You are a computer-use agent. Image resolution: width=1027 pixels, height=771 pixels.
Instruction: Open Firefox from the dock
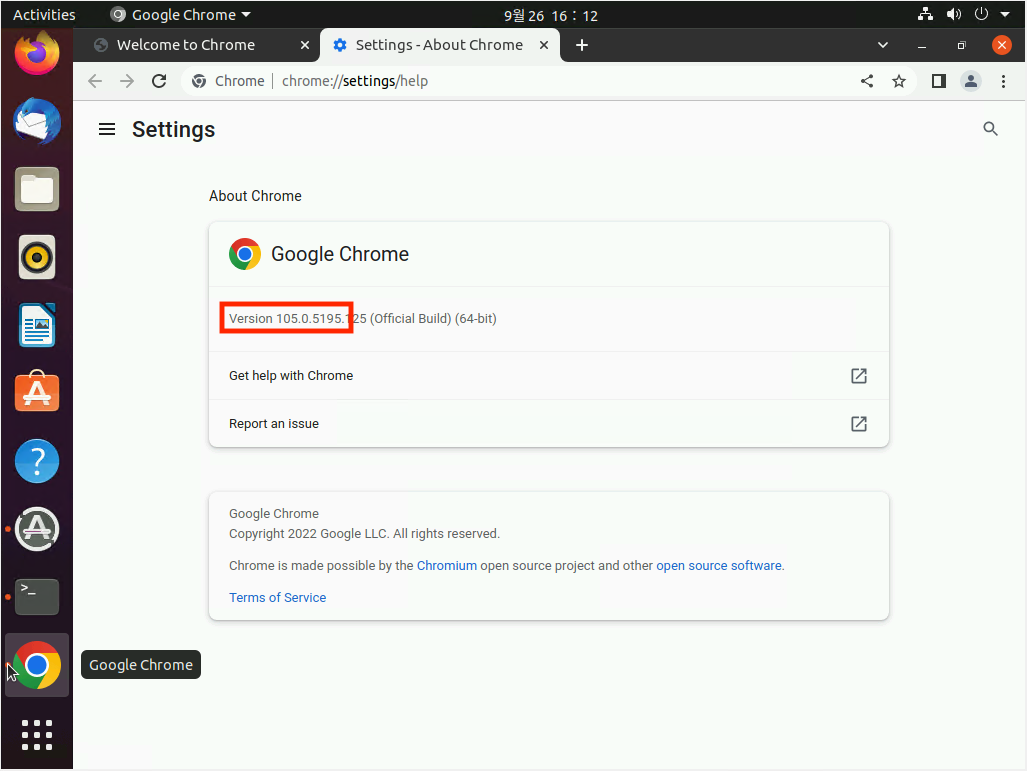click(36, 52)
